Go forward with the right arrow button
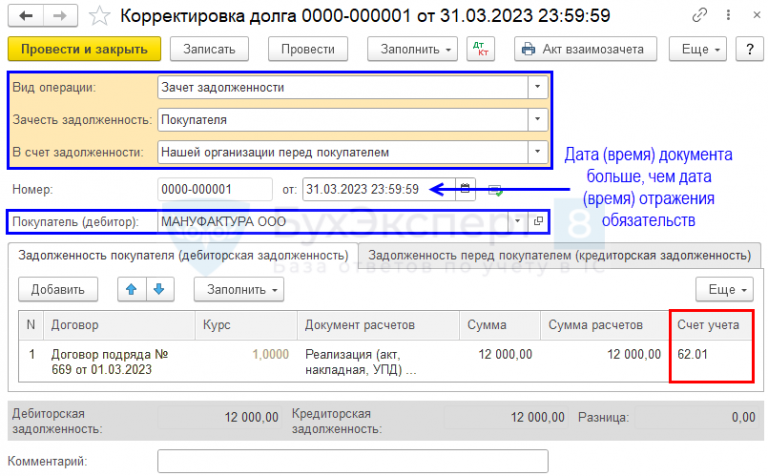Screen dimensions: 768x476 point(60,16)
